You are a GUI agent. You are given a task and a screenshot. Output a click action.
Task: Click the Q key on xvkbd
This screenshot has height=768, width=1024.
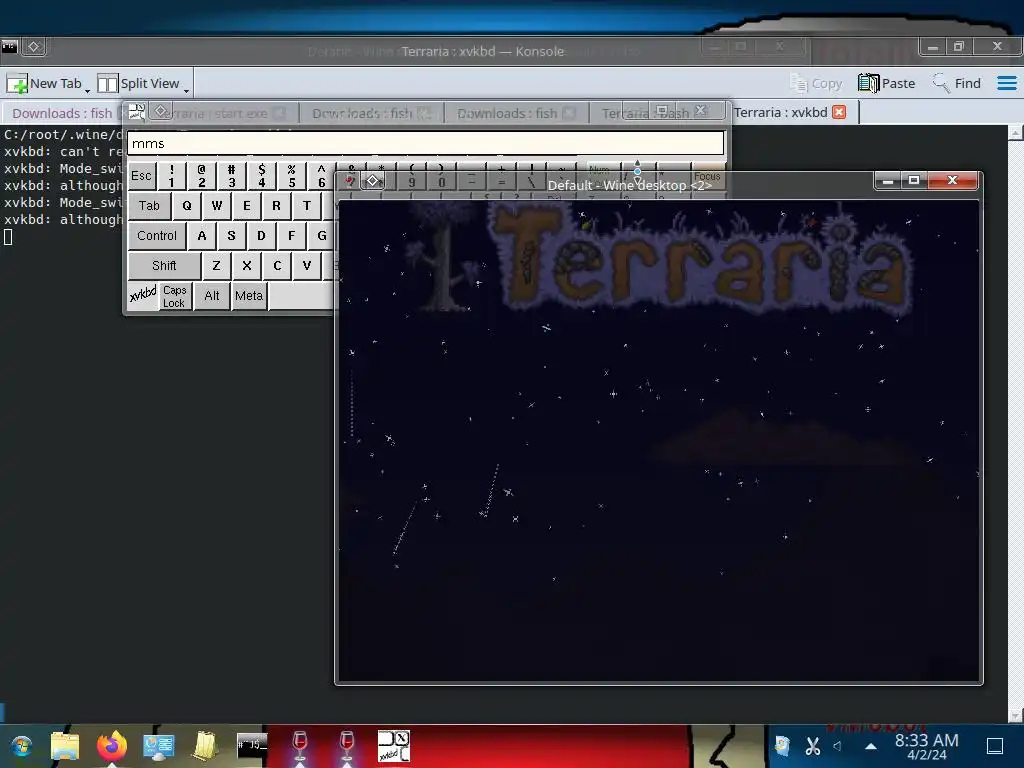pos(187,206)
